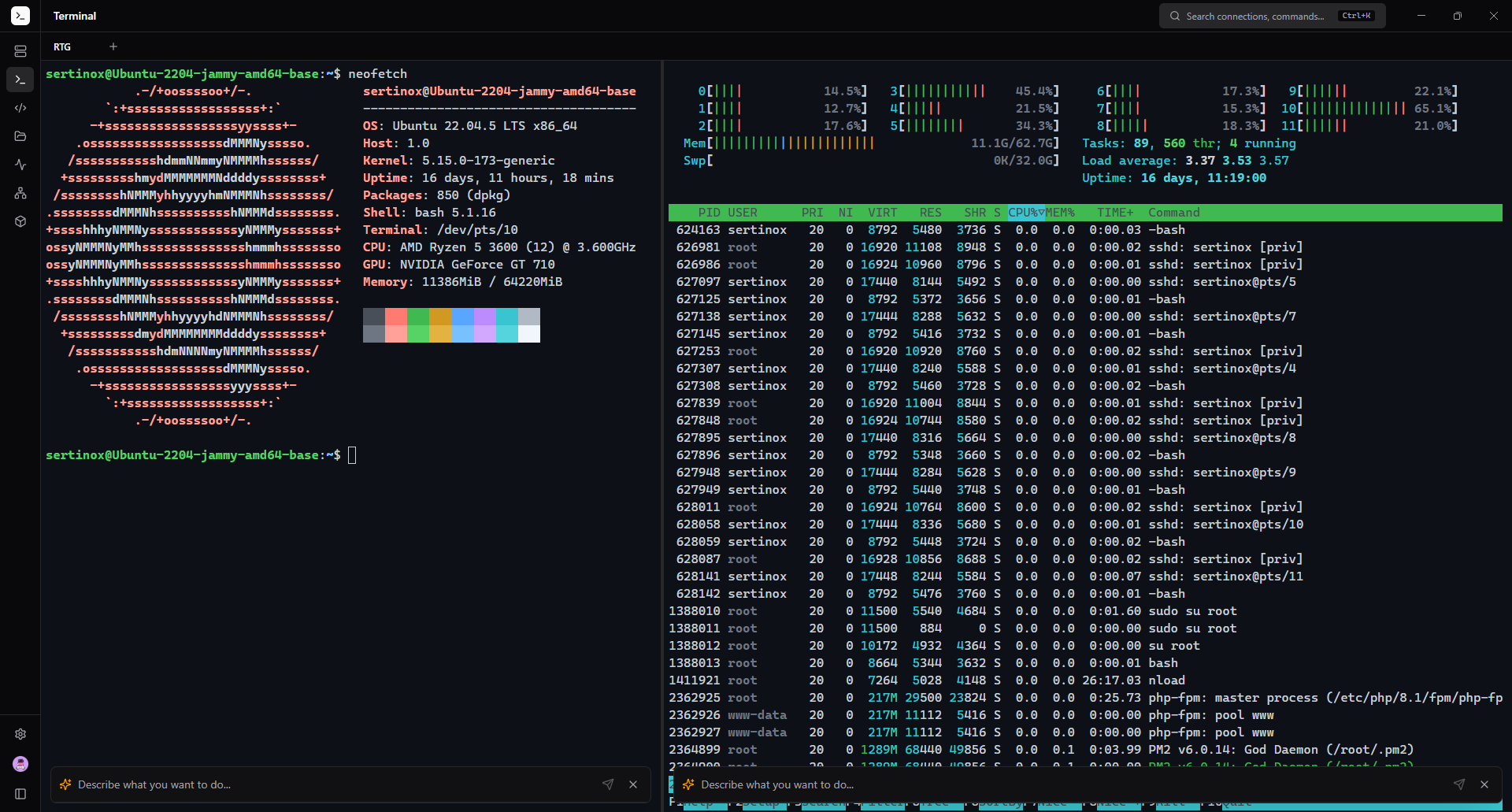Send the prompt in left pane
The width and height of the screenshot is (1512, 812).
[x=608, y=784]
